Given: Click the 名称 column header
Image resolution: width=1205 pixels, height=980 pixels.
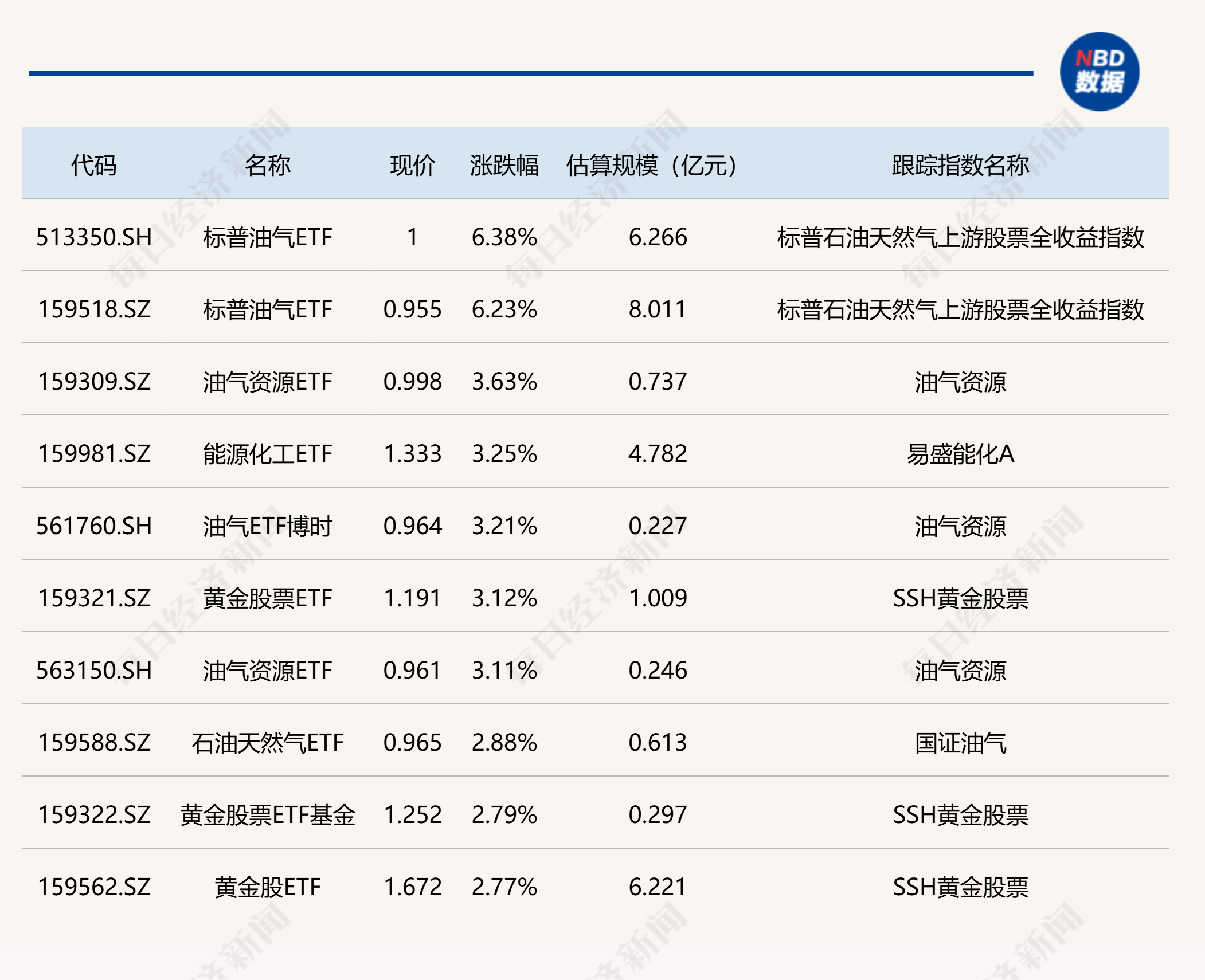Looking at the screenshot, I should (267, 165).
